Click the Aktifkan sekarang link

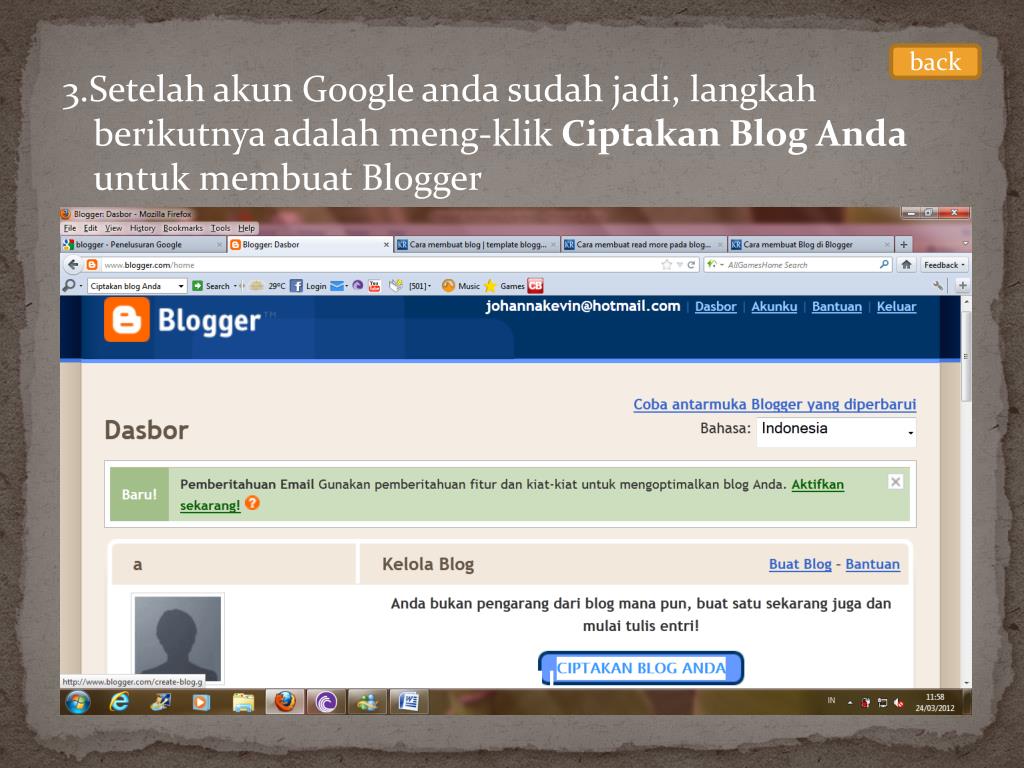818,485
